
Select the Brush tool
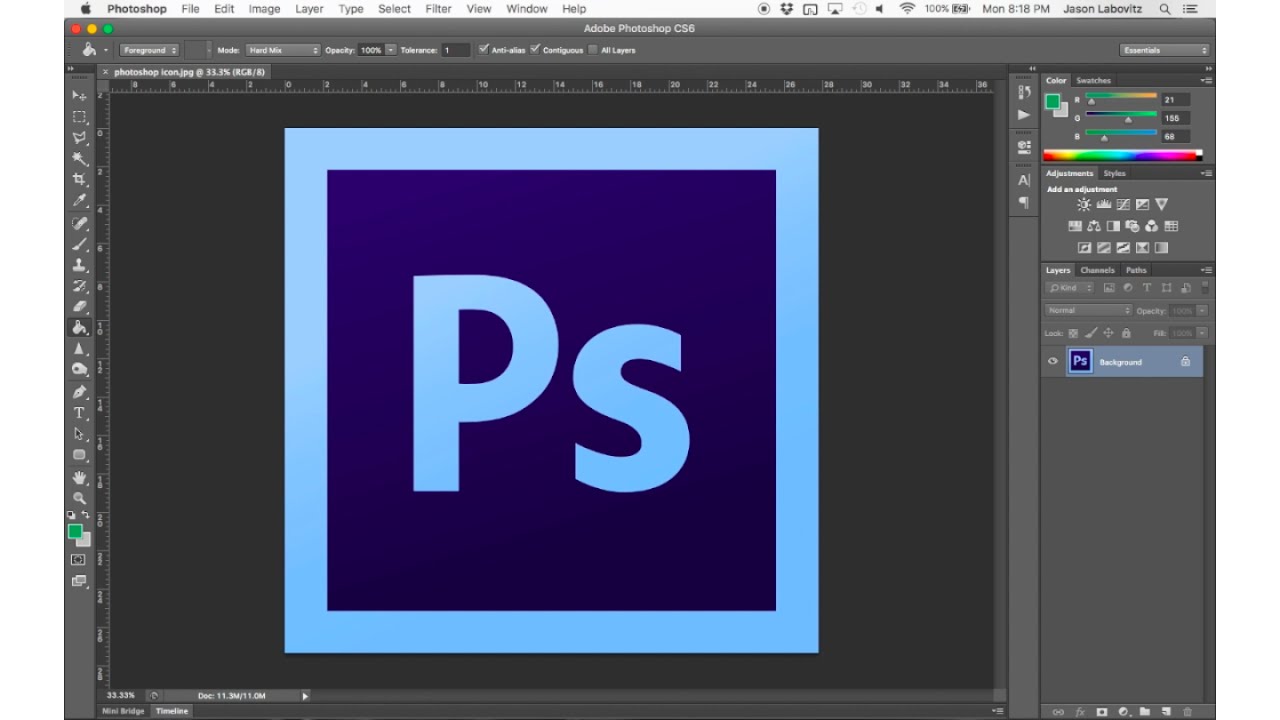click(x=79, y=244)
